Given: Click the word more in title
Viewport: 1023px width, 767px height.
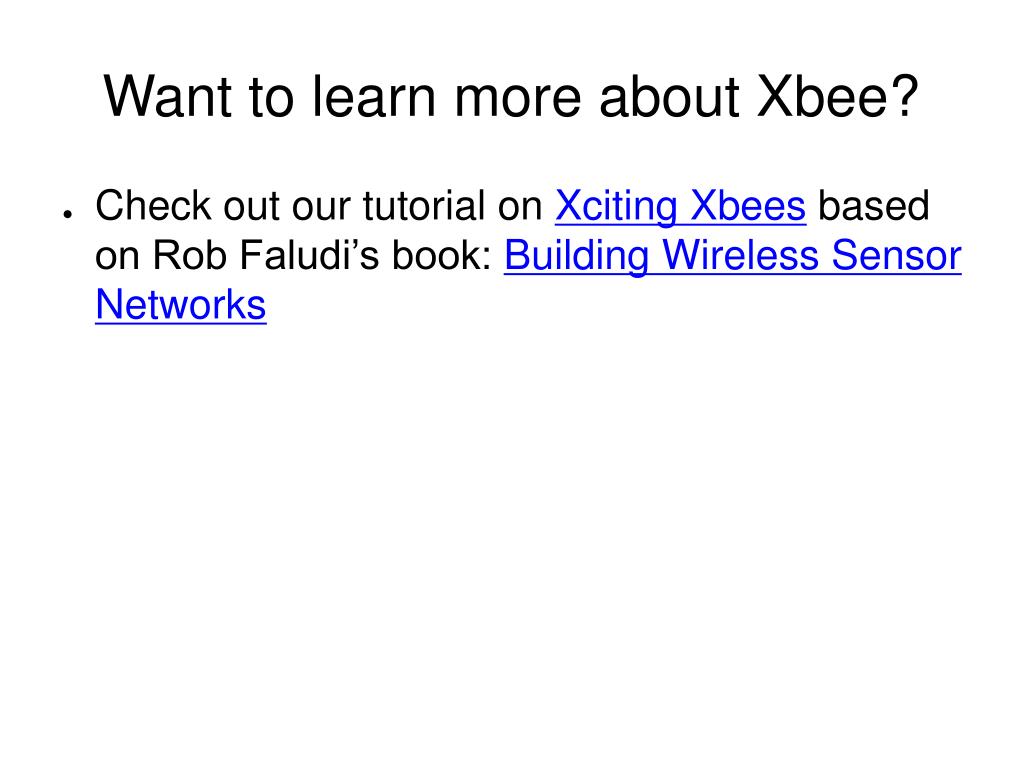Looking at the screenshot, I should pos(517,97).
